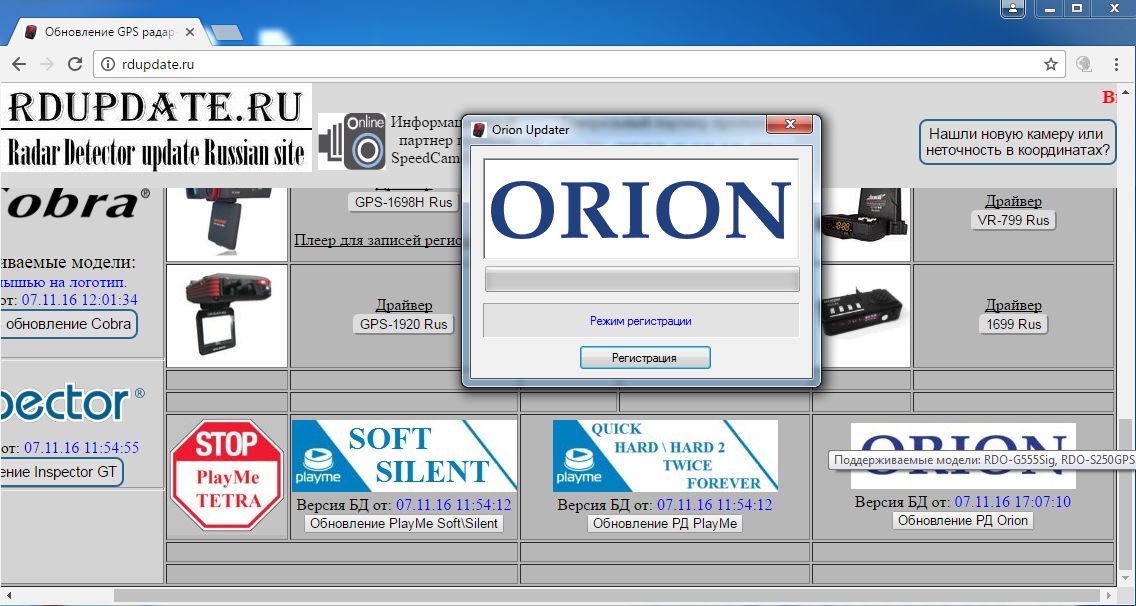Viewport: 1136px width, 606px height.
Task: Click Обновление PlayMe Soft\Silent button
Action: click(404, 523)
